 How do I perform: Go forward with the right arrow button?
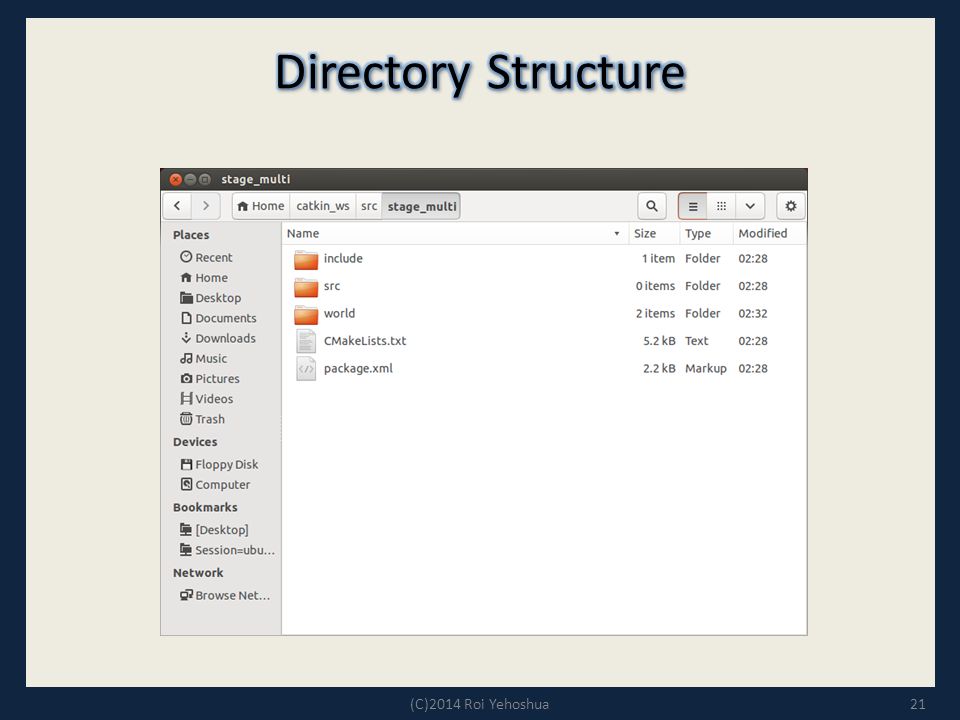point(206,206)
